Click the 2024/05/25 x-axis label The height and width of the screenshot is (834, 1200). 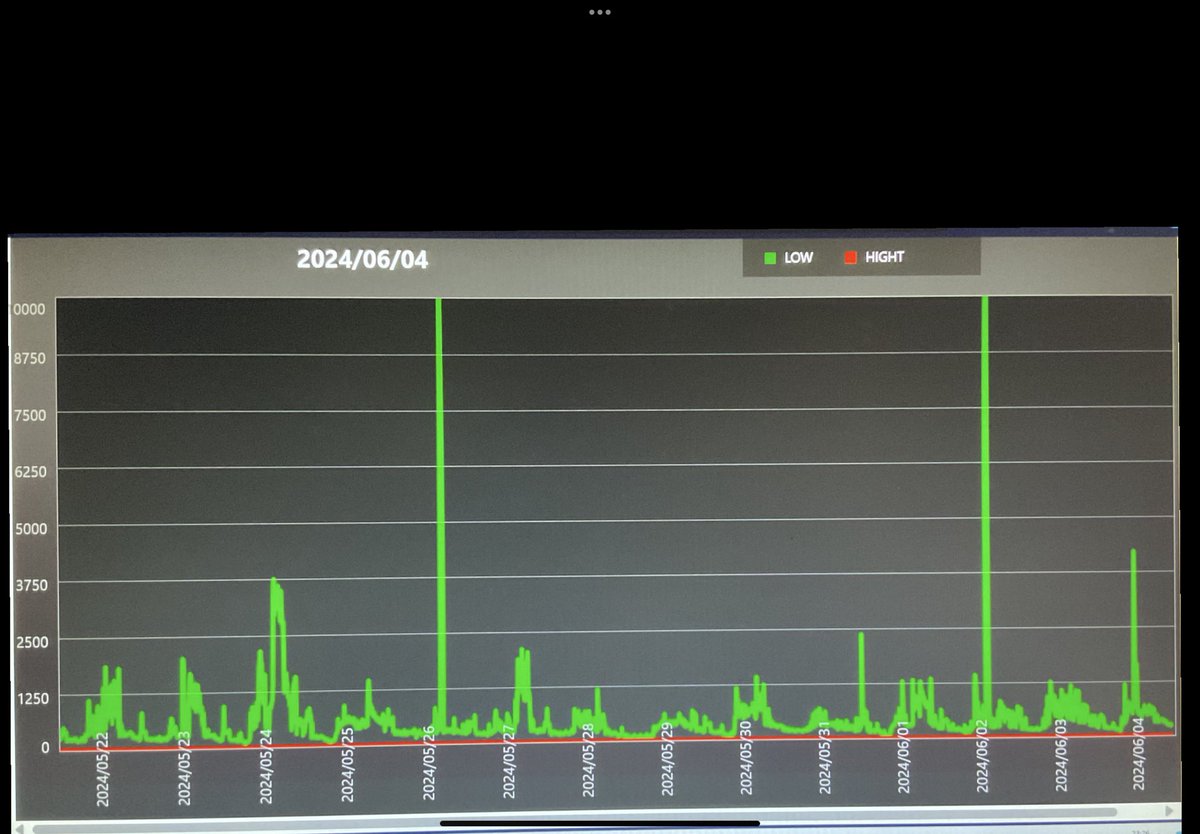[x=347, y=764]
